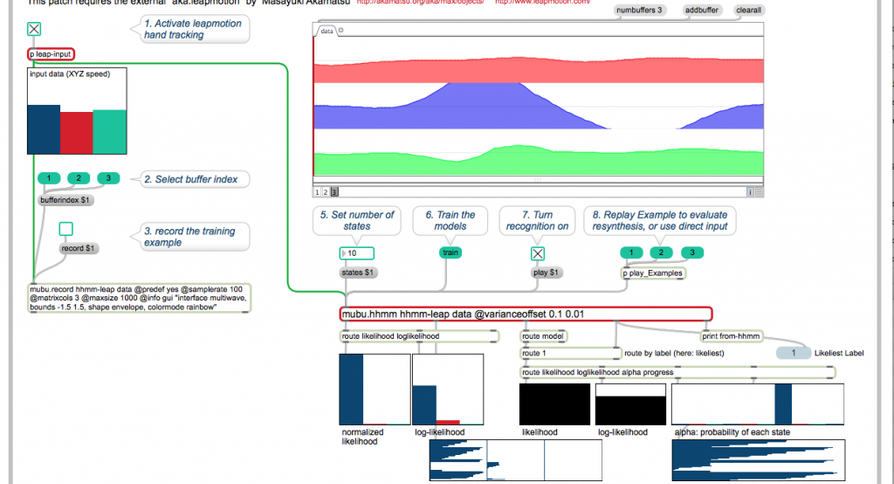Screen dimensions: 894x484
Task: Click the states $1 message box
Action: click(x=357, y=272)
